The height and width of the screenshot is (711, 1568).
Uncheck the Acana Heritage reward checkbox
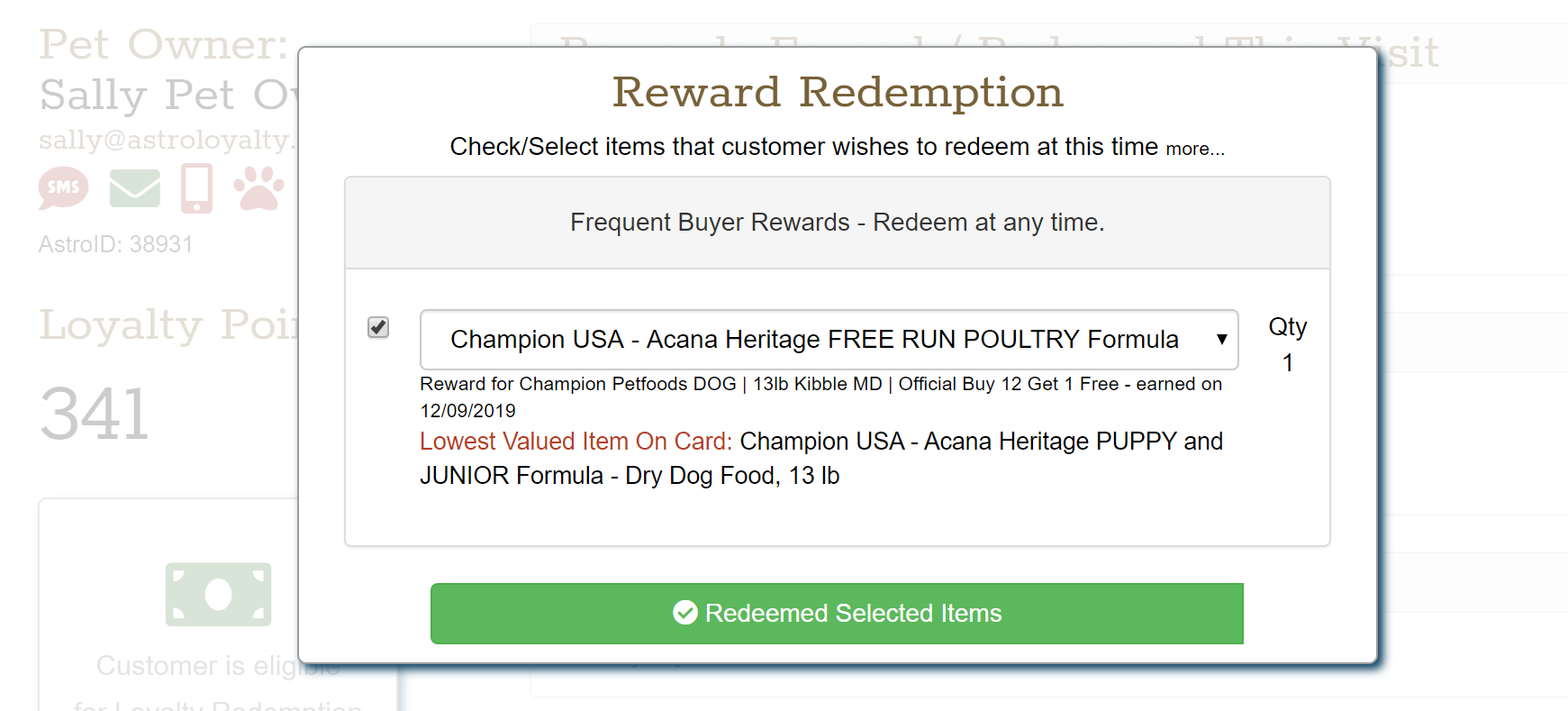click(x=378, y=327)
